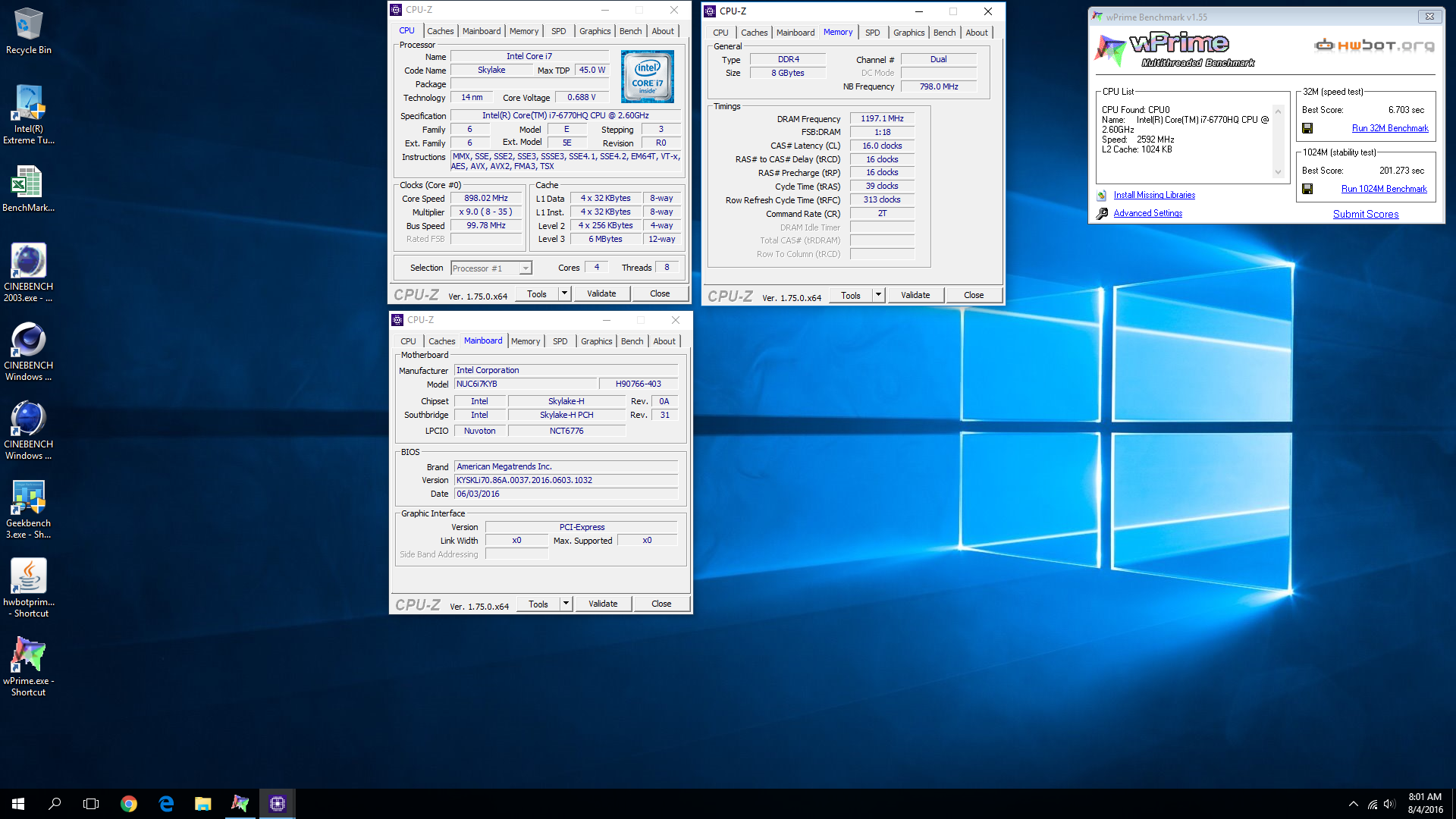1456x819 pixels.
Task: Open SPD tab in top-left CPU-Z window
Action: pyautogui.click(x=558, y=31)
